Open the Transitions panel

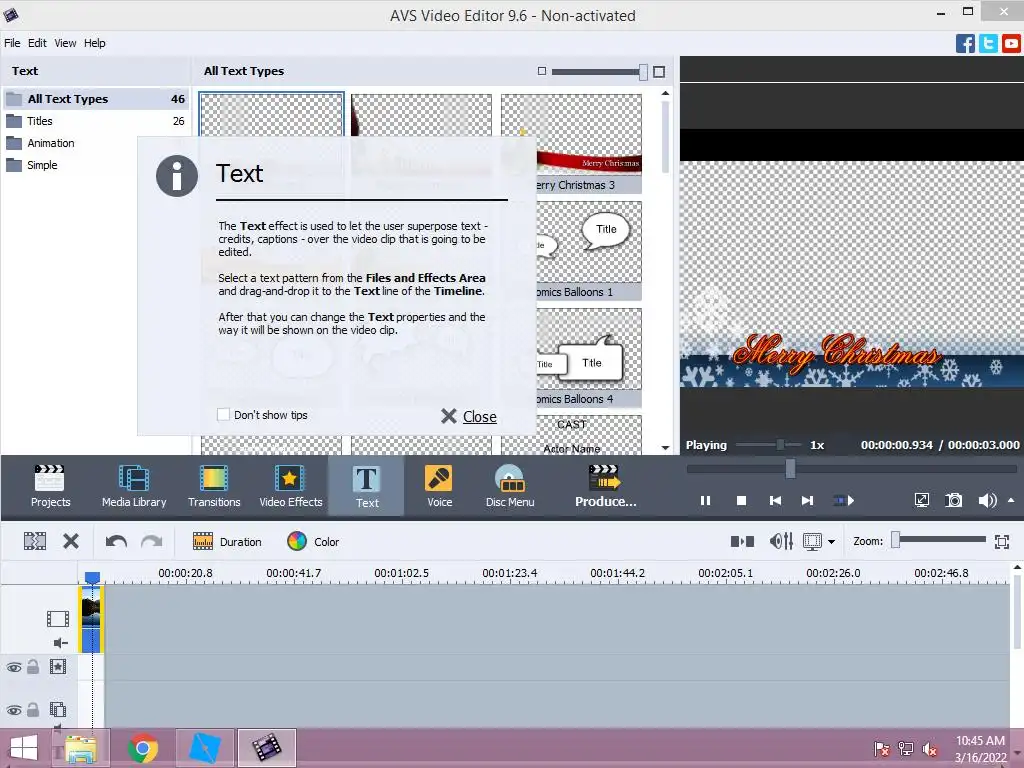pos(214,486)
